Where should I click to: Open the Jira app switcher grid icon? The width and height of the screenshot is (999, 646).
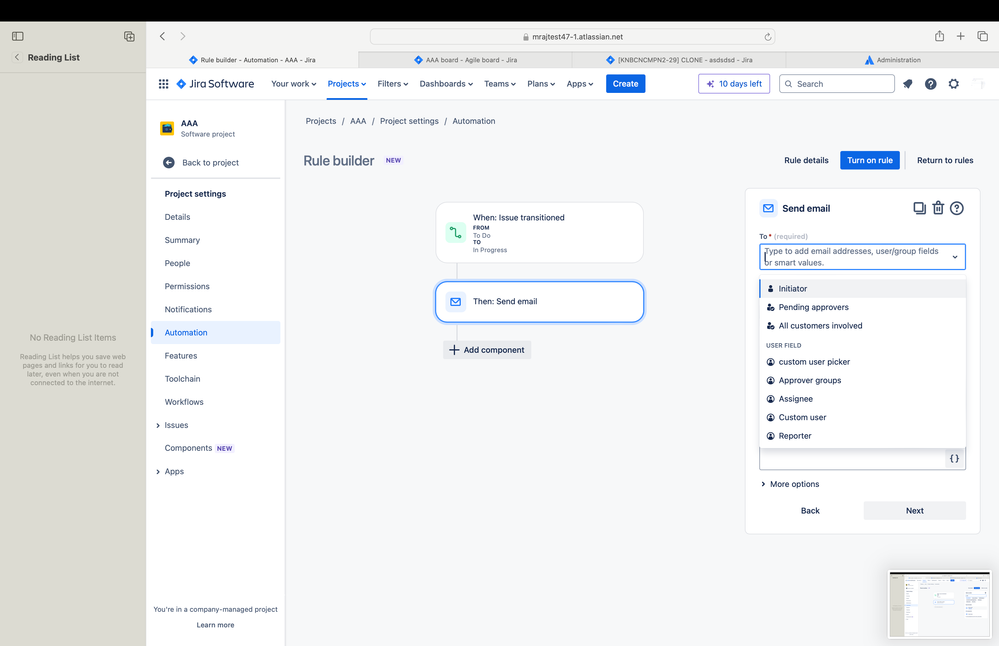(163, 84)
